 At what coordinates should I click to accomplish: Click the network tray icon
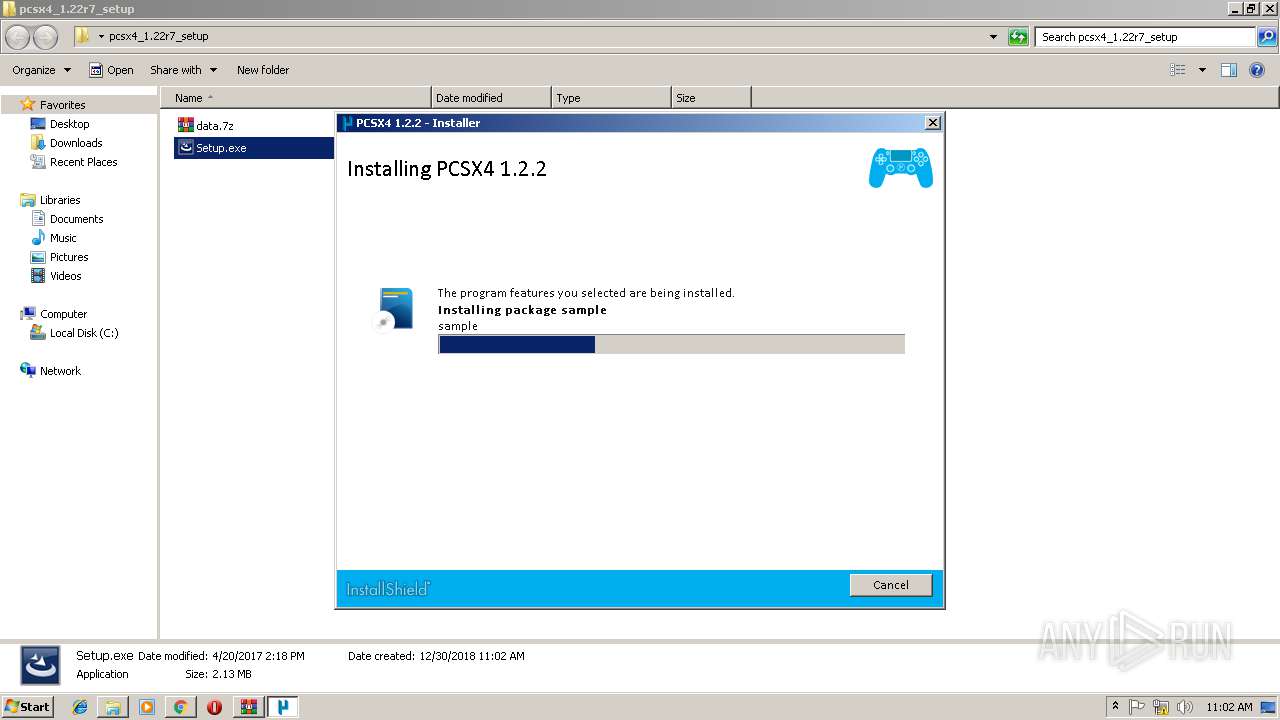pyautogui.click(x=1161, y=707)
